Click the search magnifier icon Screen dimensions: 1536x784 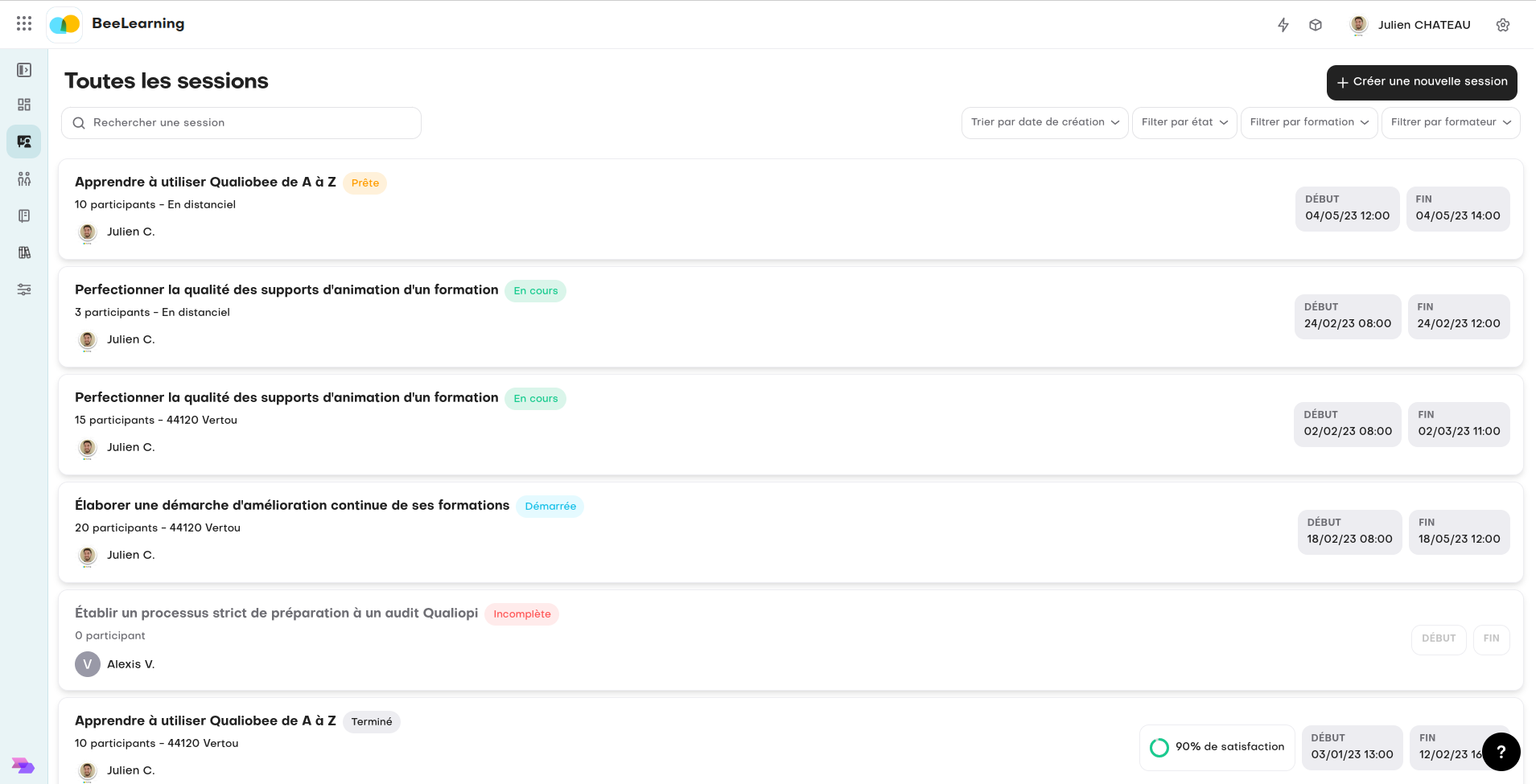pos(79,123)
